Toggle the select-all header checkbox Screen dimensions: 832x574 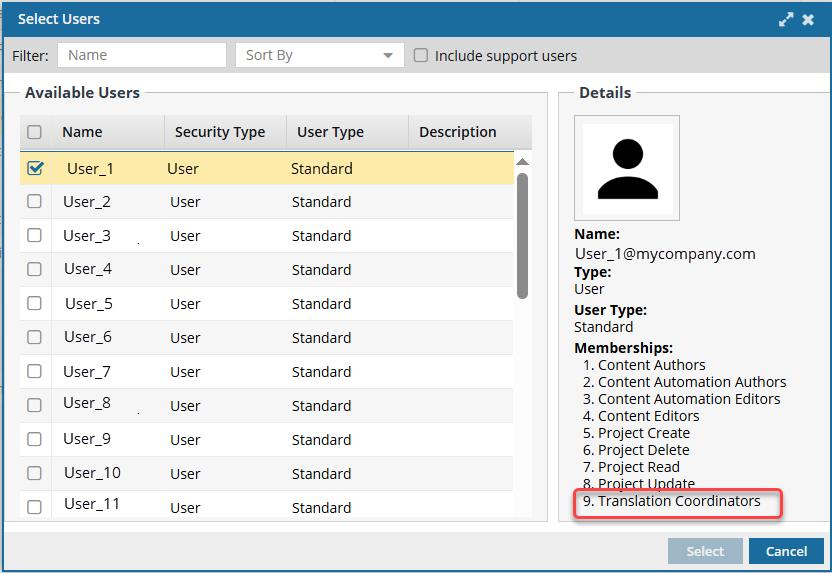pyautogui.click(x=35, y=132)
